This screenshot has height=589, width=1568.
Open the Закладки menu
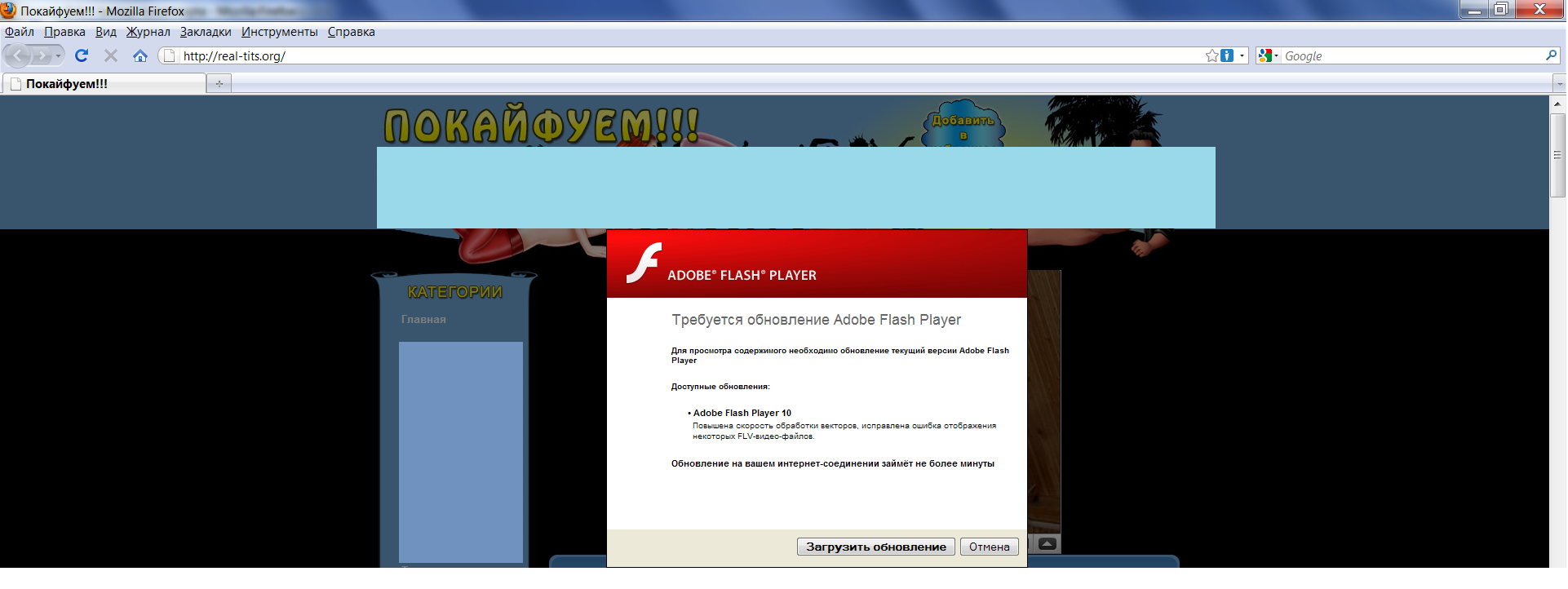(206, 32)
